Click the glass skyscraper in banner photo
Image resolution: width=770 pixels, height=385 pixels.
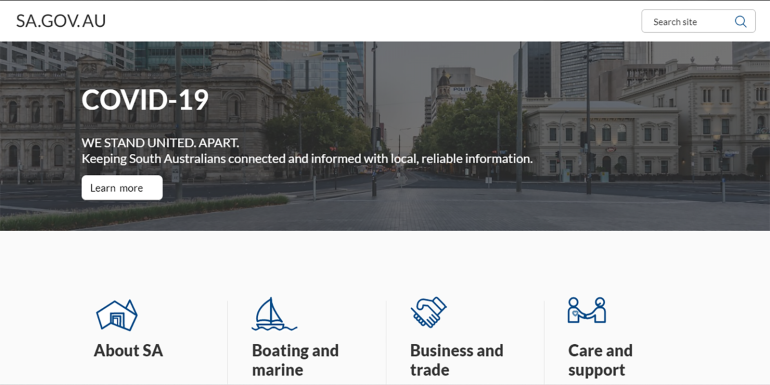tap(584, 69)
